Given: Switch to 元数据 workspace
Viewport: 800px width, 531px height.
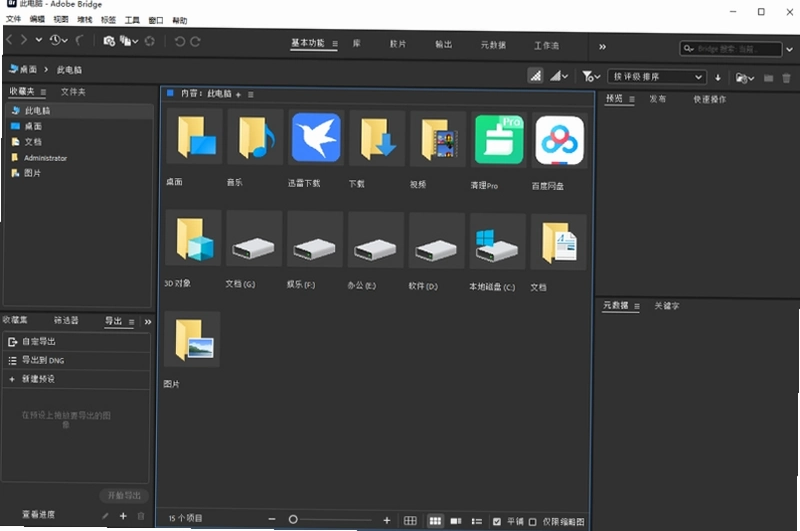Looking at the screenshot, I should pyautogui.click(x=493, y=45).
